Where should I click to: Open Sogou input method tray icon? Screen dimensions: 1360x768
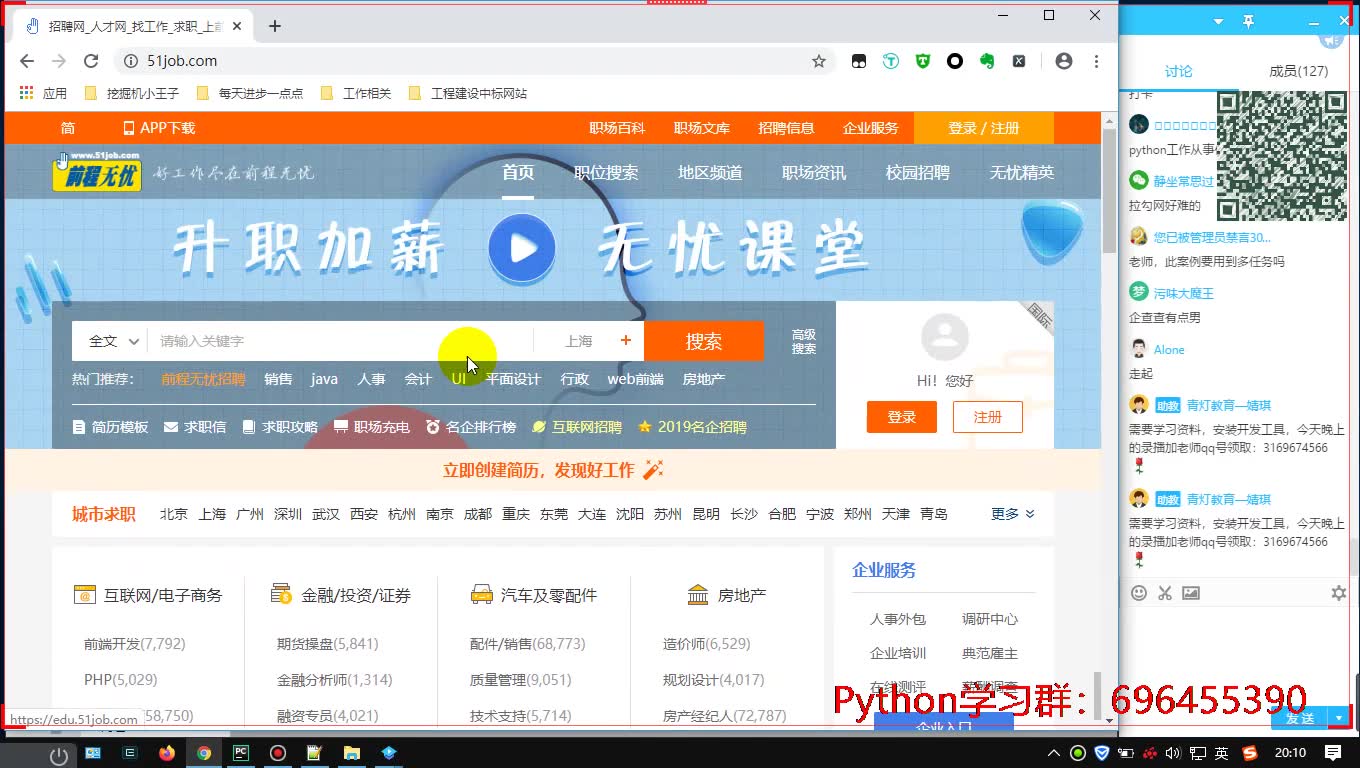point(1250,753)
